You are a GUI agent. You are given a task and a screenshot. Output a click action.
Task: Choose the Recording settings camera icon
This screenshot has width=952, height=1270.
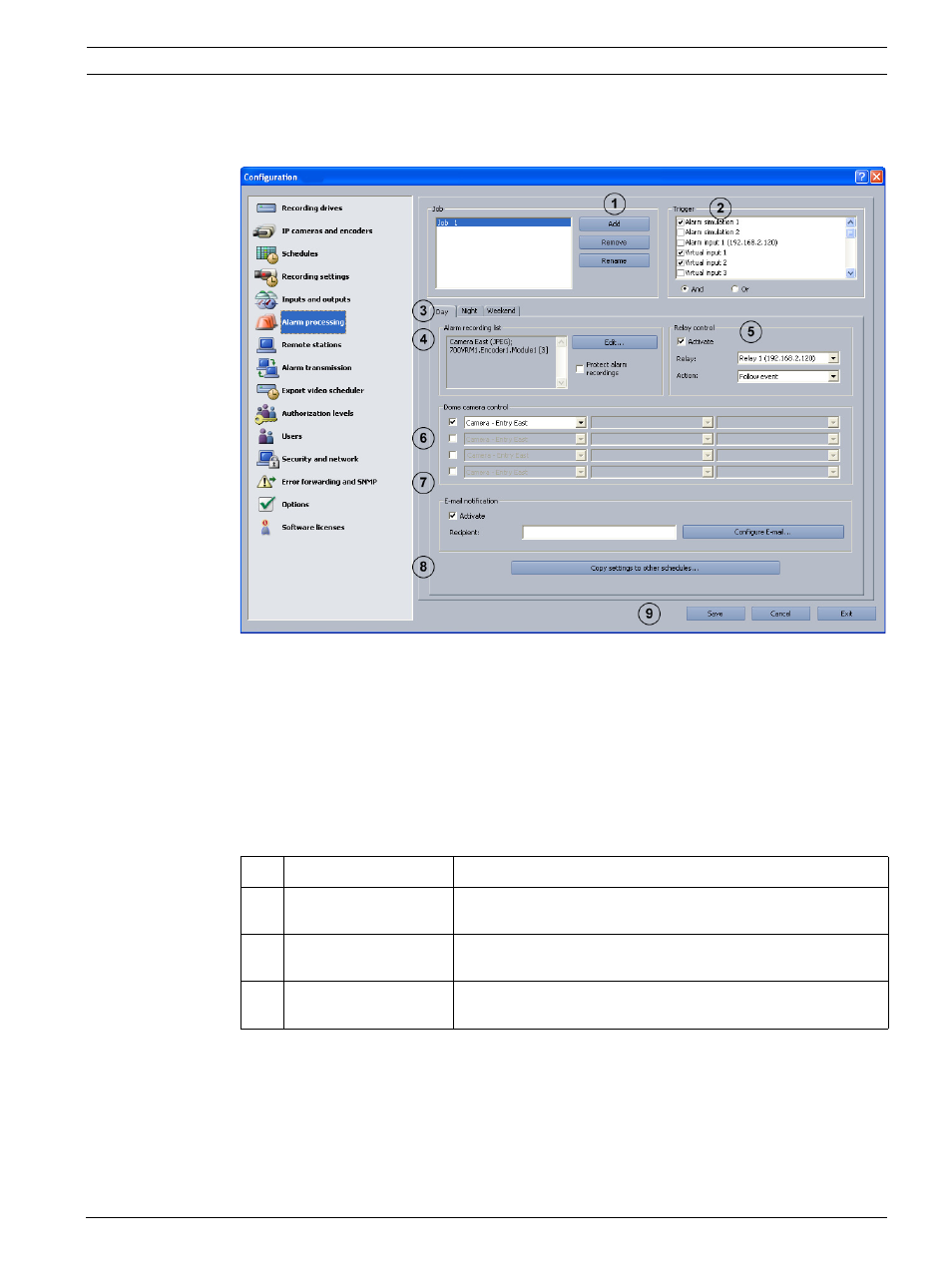[x=265, y=276]
